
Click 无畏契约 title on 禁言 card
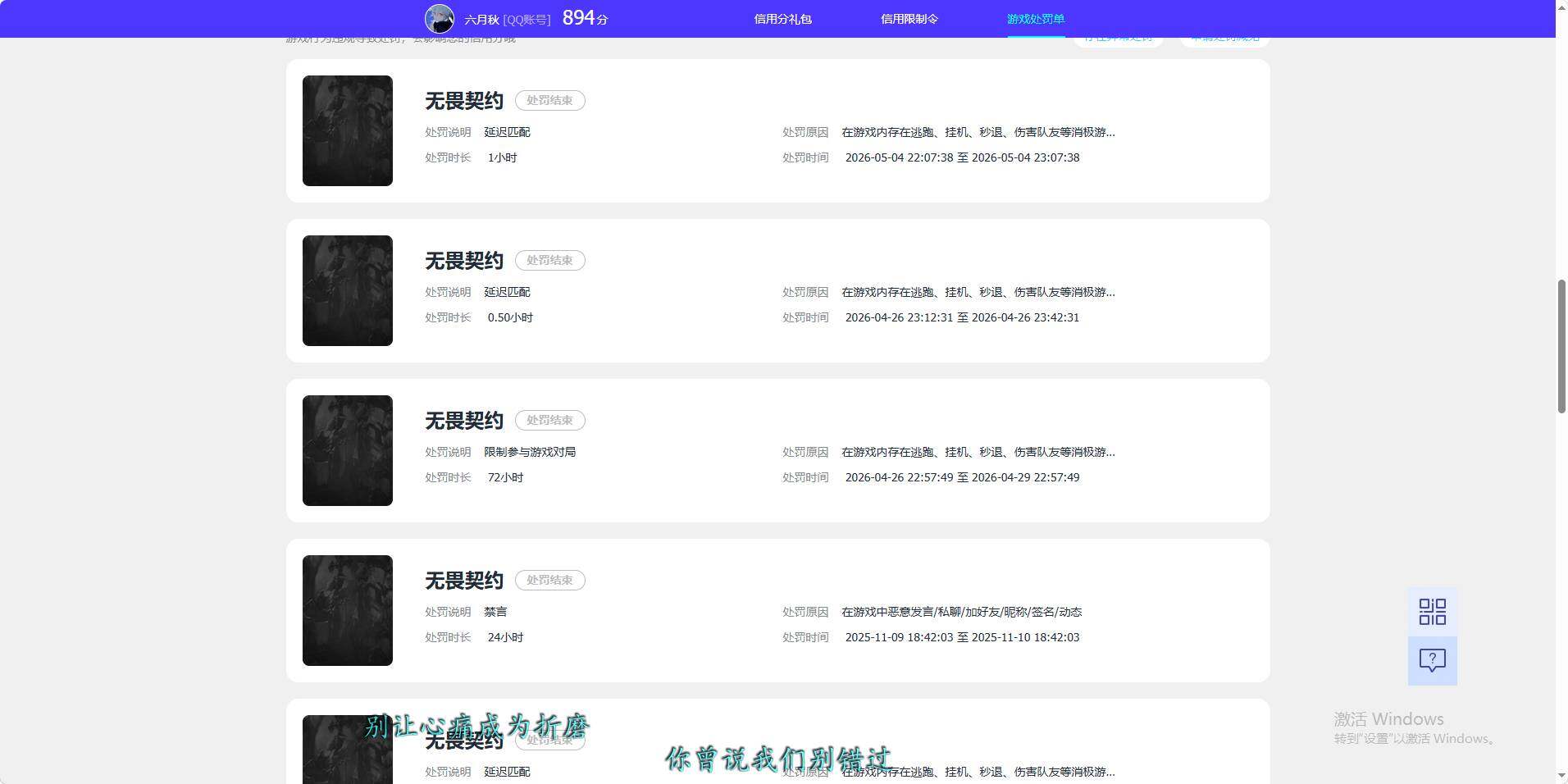[x=464, y=581]
